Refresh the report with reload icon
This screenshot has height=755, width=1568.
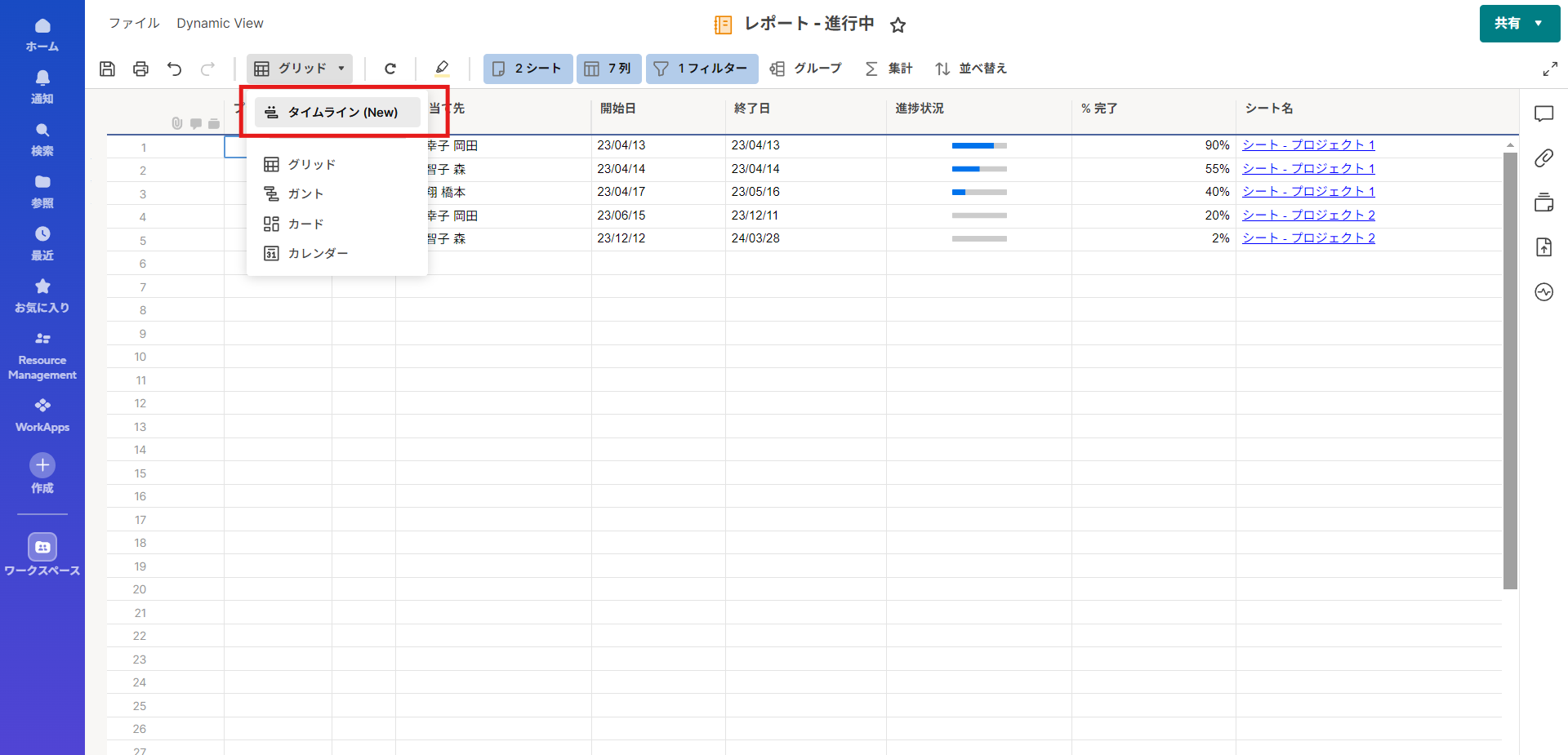click(x=390, y=69)
